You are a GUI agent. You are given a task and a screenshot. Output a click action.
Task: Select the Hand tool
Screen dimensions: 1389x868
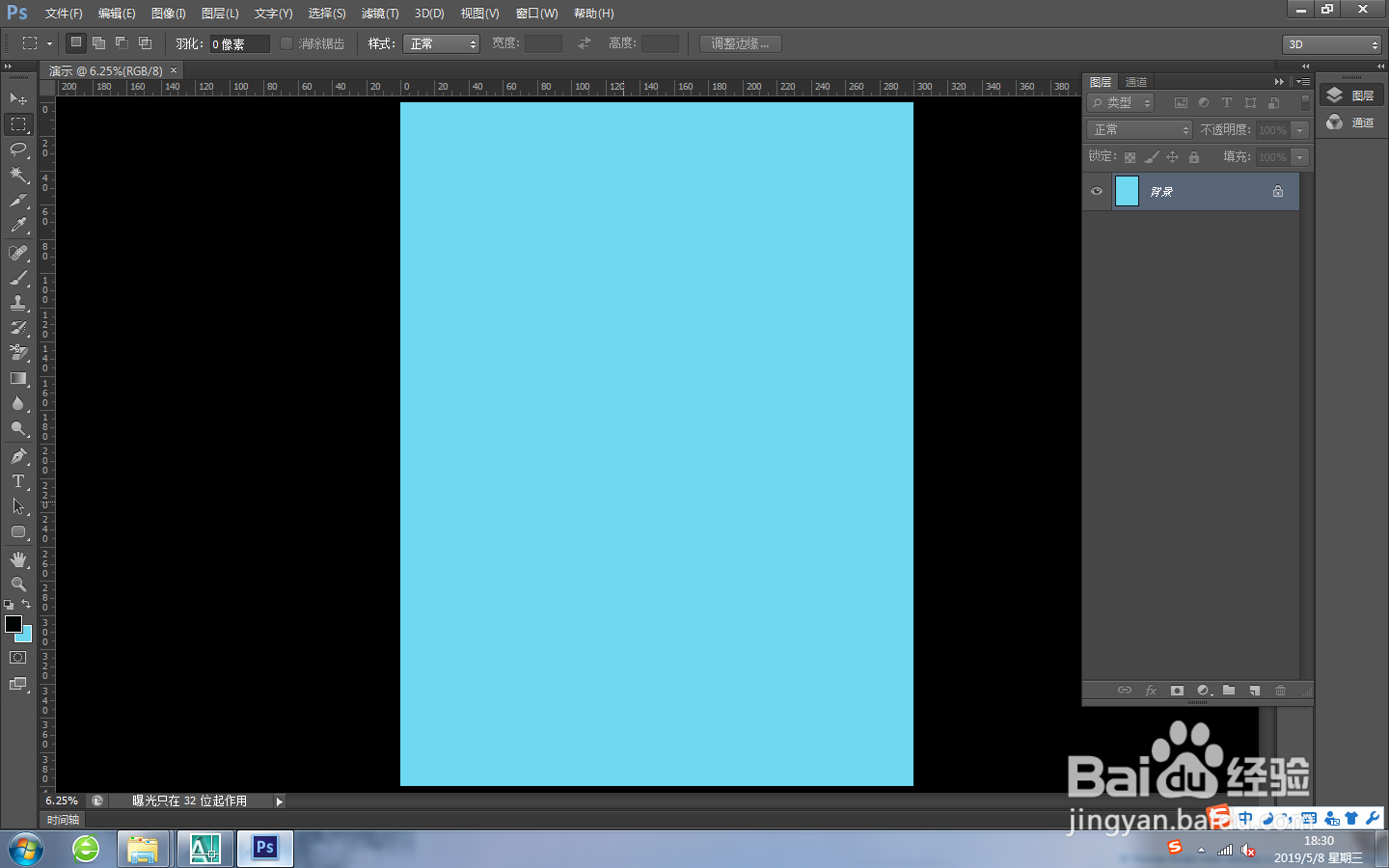18,559
